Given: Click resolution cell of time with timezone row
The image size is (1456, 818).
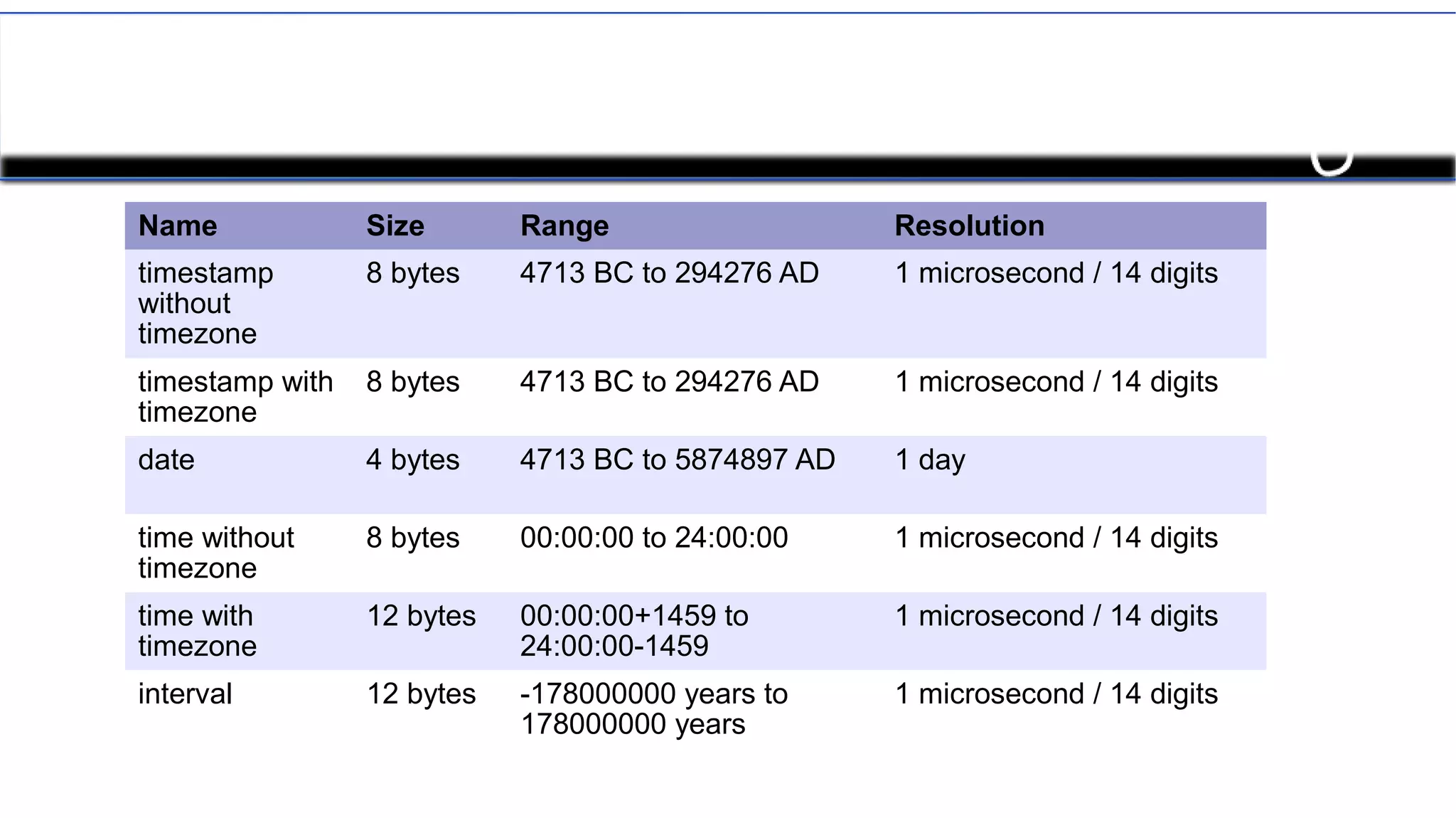Looking at the screenshot, I should click(1056, 616).
